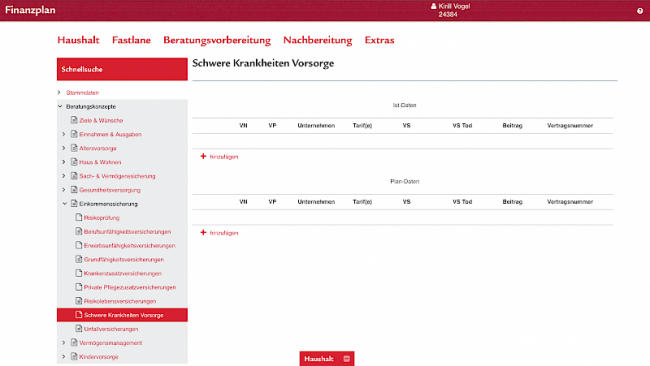Open Berufsunfähigkeitsversicherungen page
The image size is (650, 366).
(x=127, y=232)
